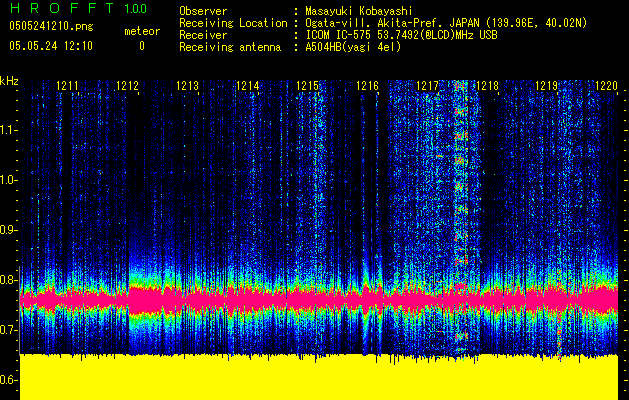
Task: Click the 1213 time marker
Action: coord(187,86)
